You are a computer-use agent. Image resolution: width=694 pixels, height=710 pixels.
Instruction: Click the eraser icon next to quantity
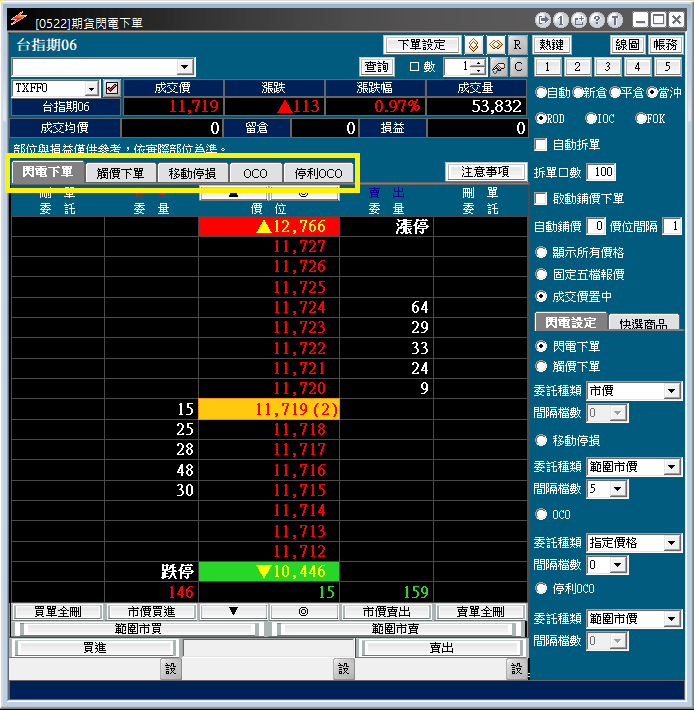point(498,67)
